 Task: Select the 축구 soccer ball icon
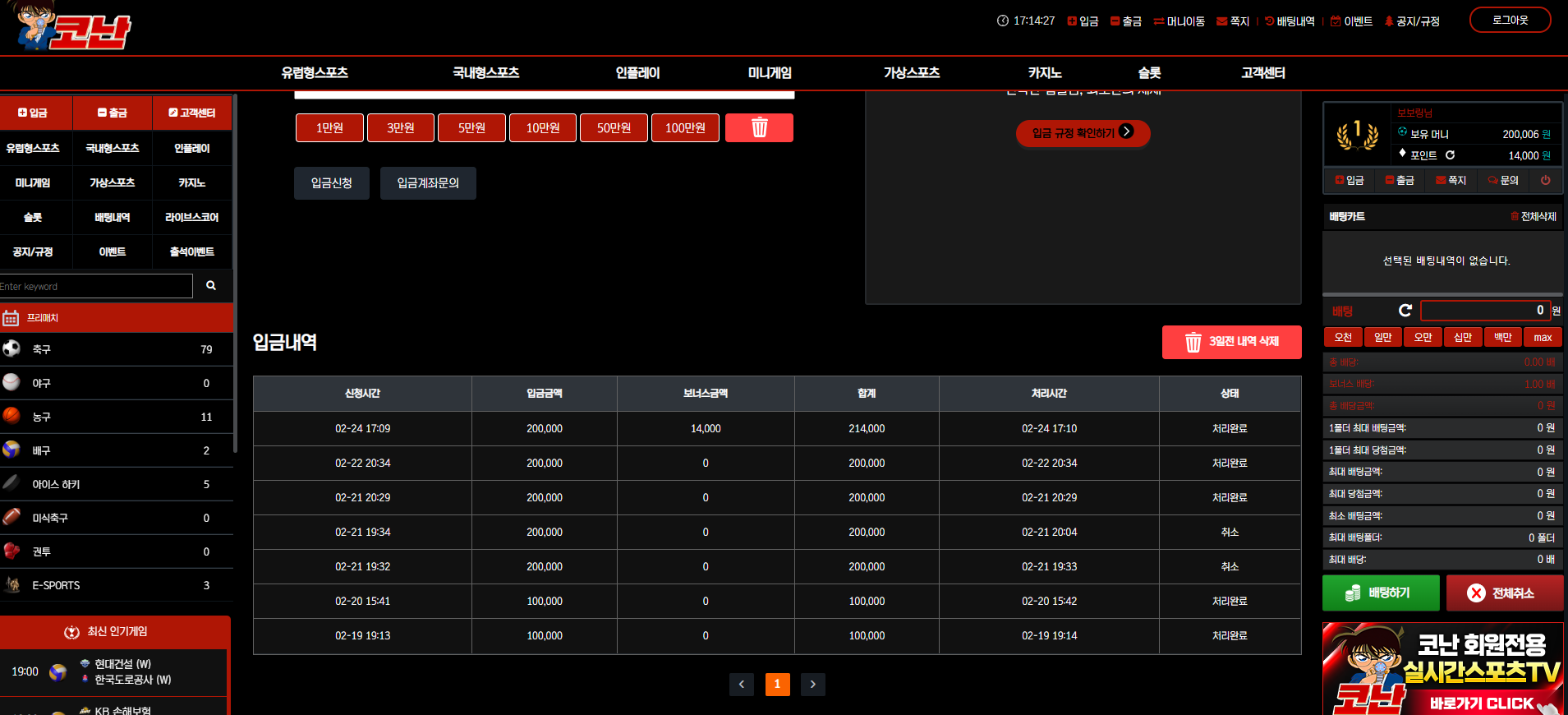pyautogui.click(x=11, y=348)
